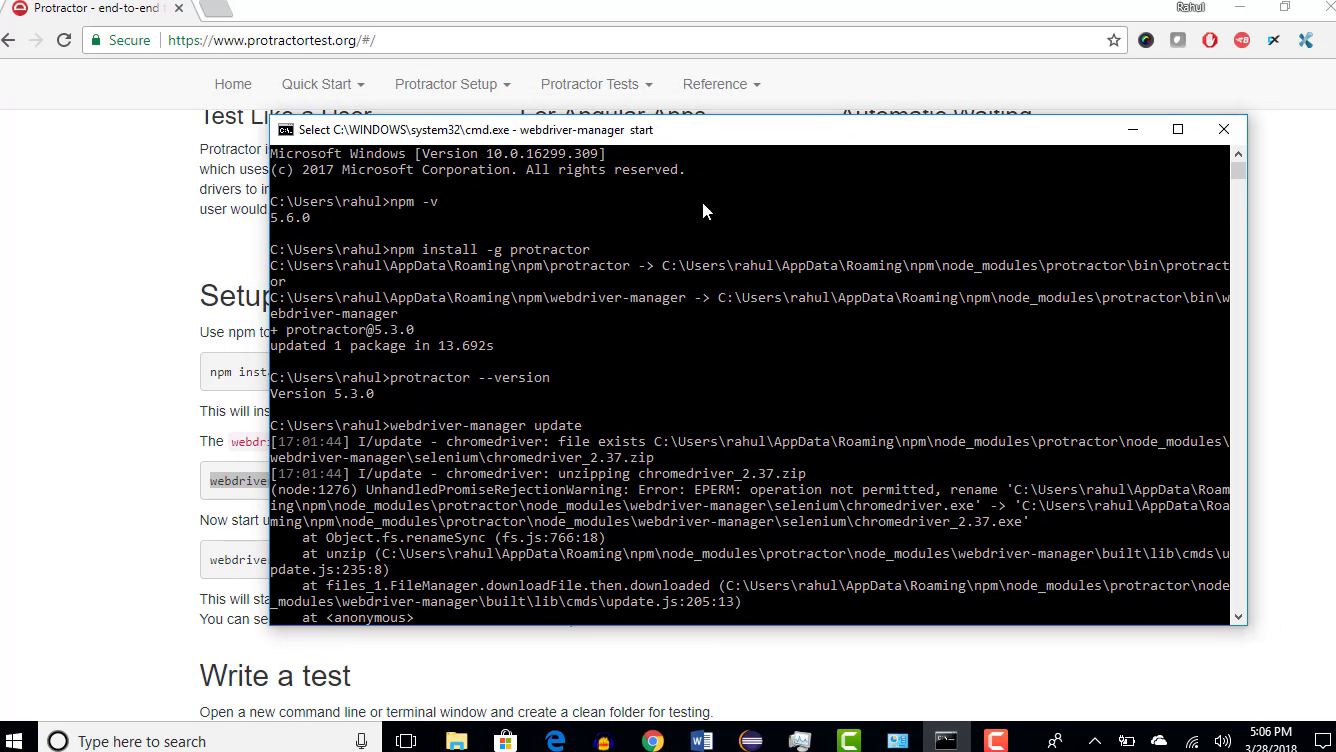The image size is (1336, 752).
Task: Open Eclipse IDE from the taskbar
Action: click(751, 741)
